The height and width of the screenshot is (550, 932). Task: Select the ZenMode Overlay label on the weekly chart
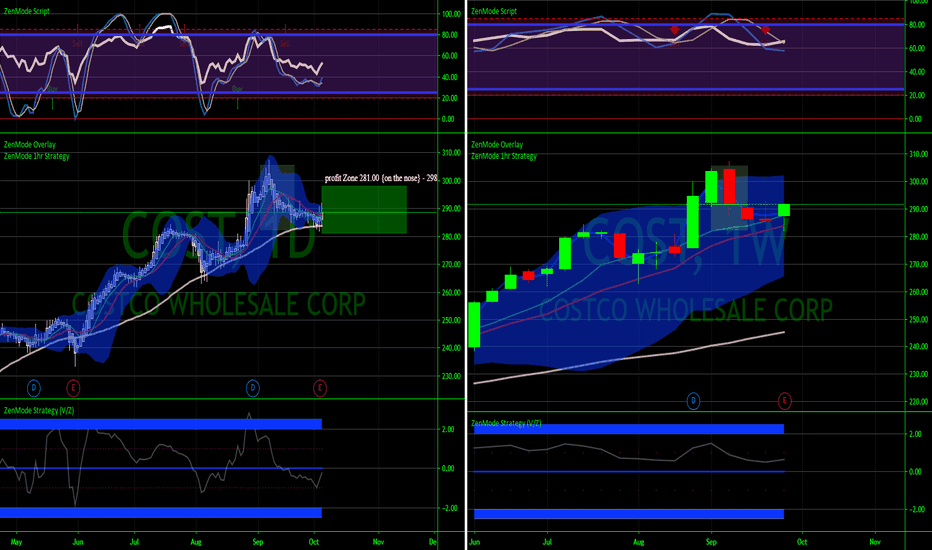pyautogui.click(x=497, y=144)
